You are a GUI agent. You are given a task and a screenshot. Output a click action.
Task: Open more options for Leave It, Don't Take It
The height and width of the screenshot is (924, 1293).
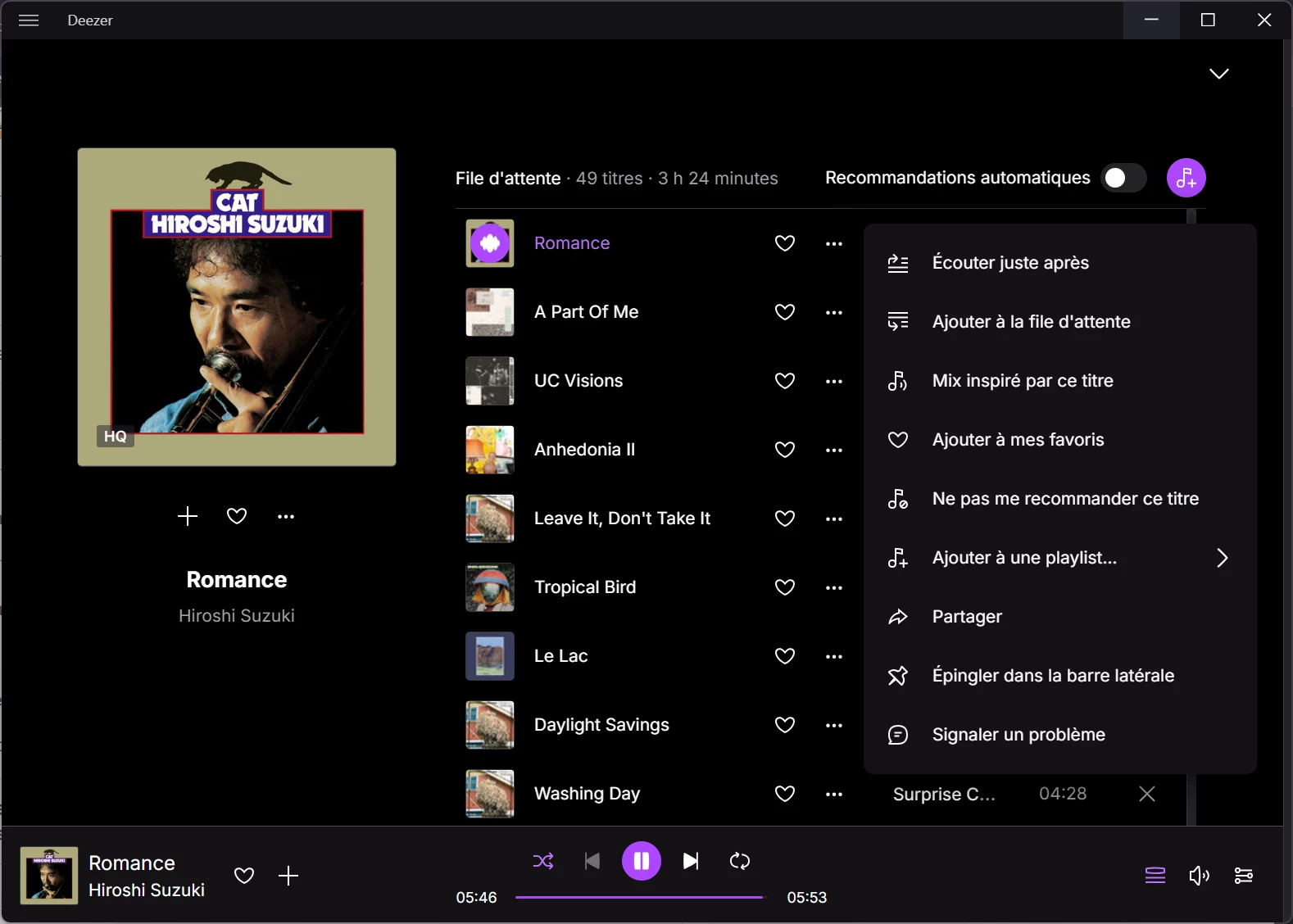point(834,519)
